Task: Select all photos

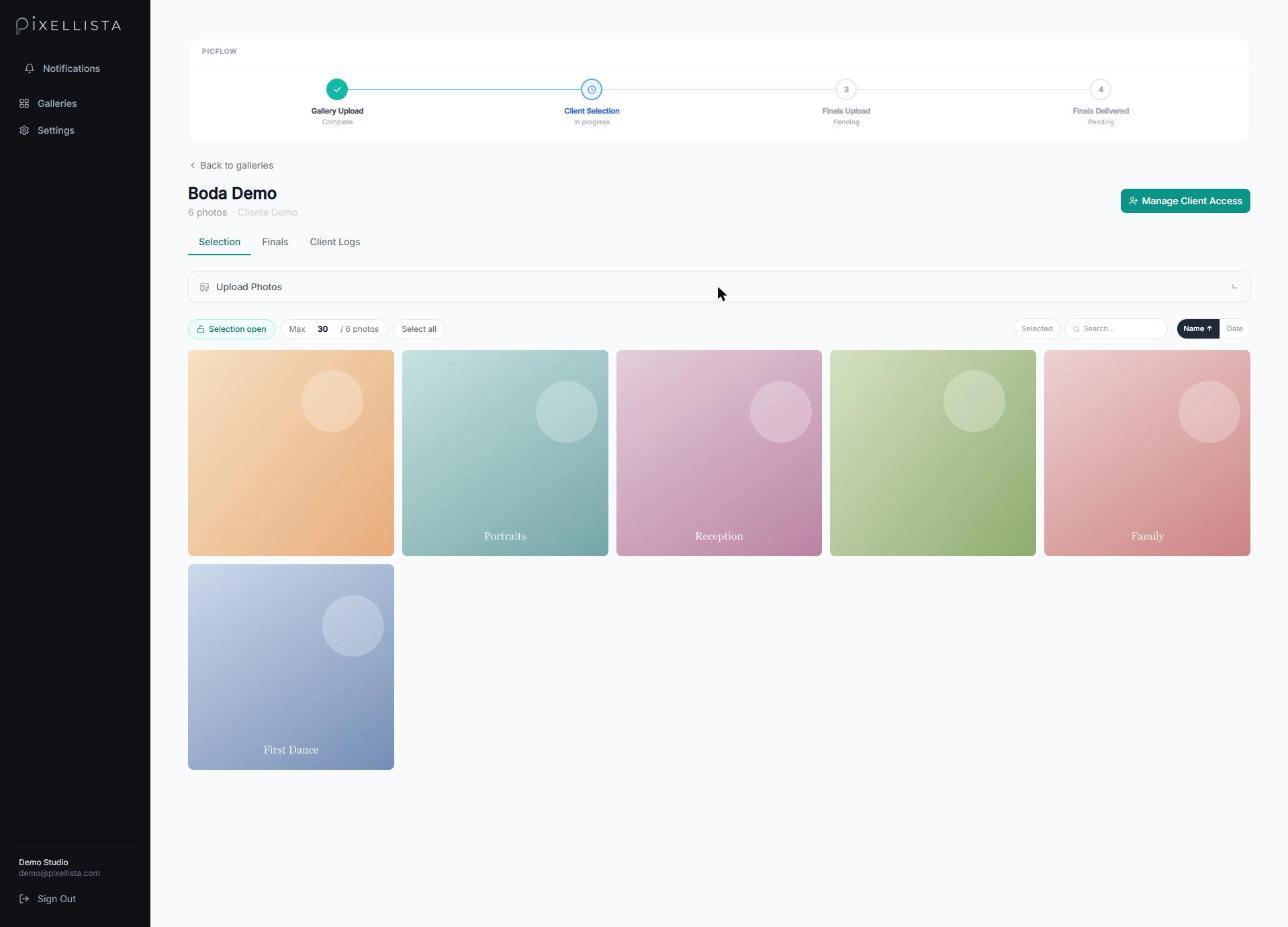Action: coord(419,329)
